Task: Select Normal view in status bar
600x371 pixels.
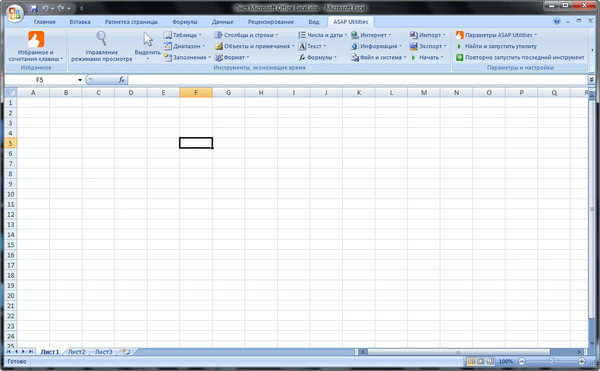Action: [x=471, y=361]
